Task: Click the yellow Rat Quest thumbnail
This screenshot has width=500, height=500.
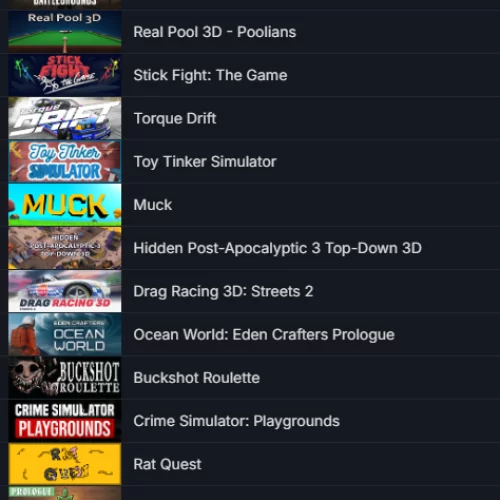Action: click(65, 464)
